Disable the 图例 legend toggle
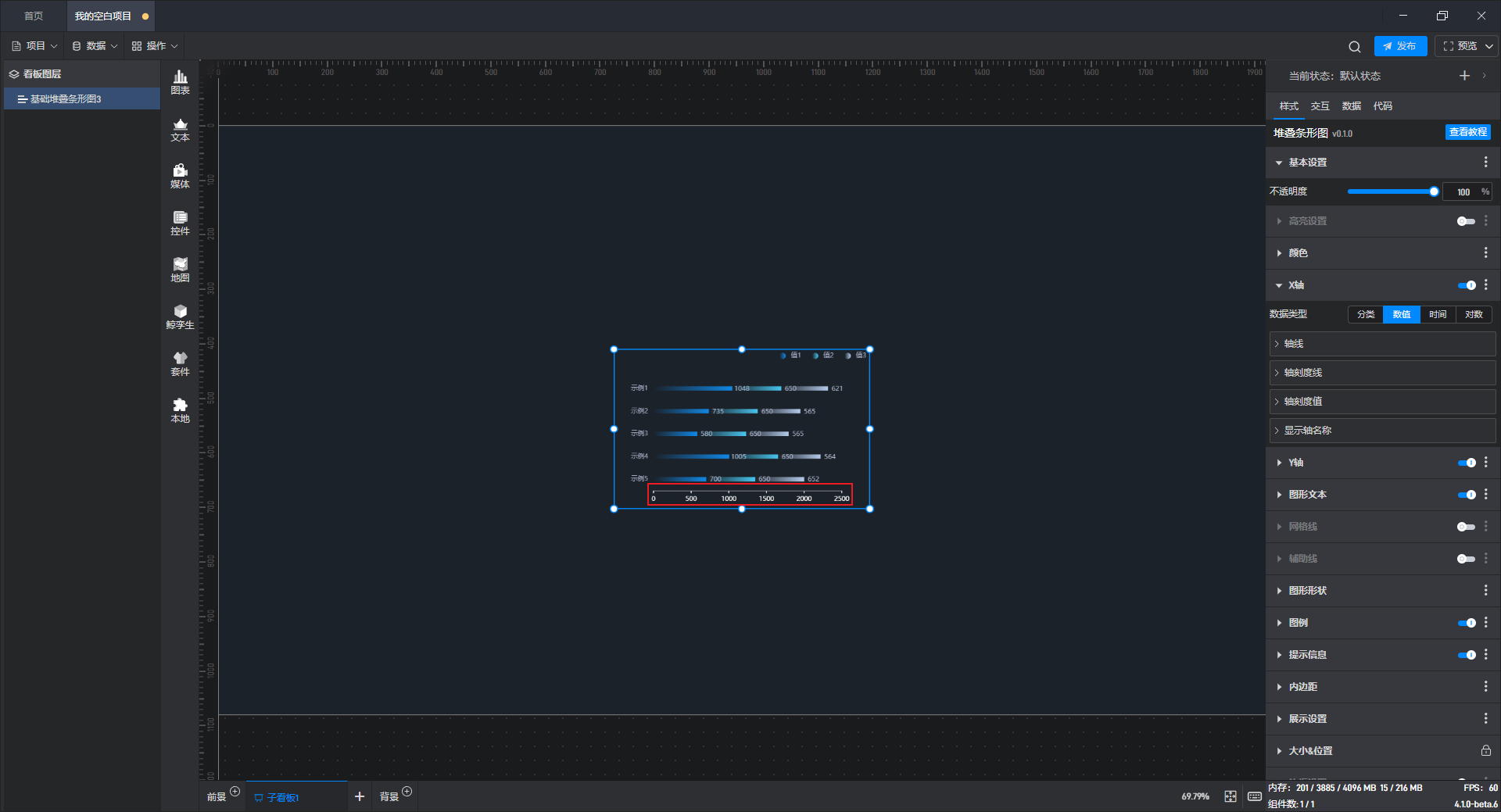The image size is (1501, 812). pyautogui.click(x=1467, y=623)
